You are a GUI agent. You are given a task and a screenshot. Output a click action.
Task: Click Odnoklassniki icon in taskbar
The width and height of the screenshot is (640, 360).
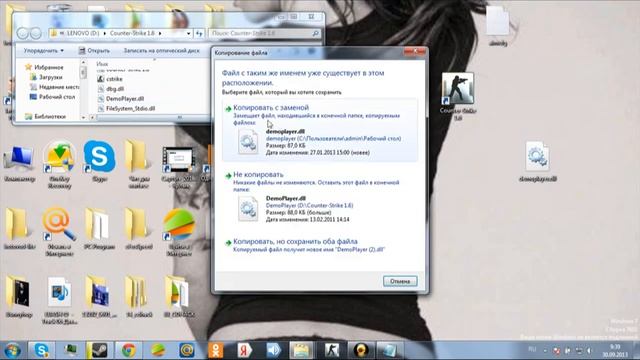coord(215,351)
